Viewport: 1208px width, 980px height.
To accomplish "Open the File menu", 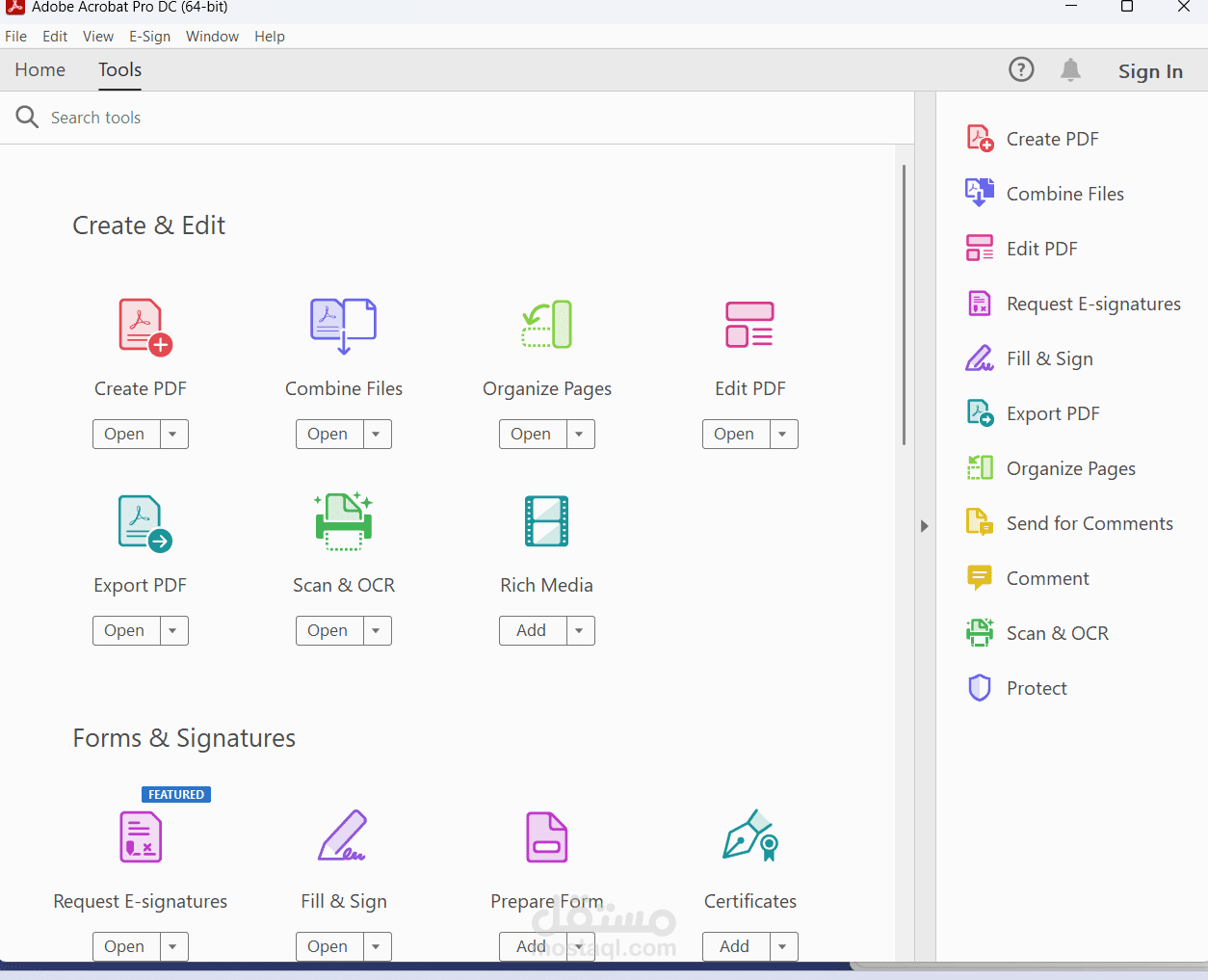I will point(16,37).
